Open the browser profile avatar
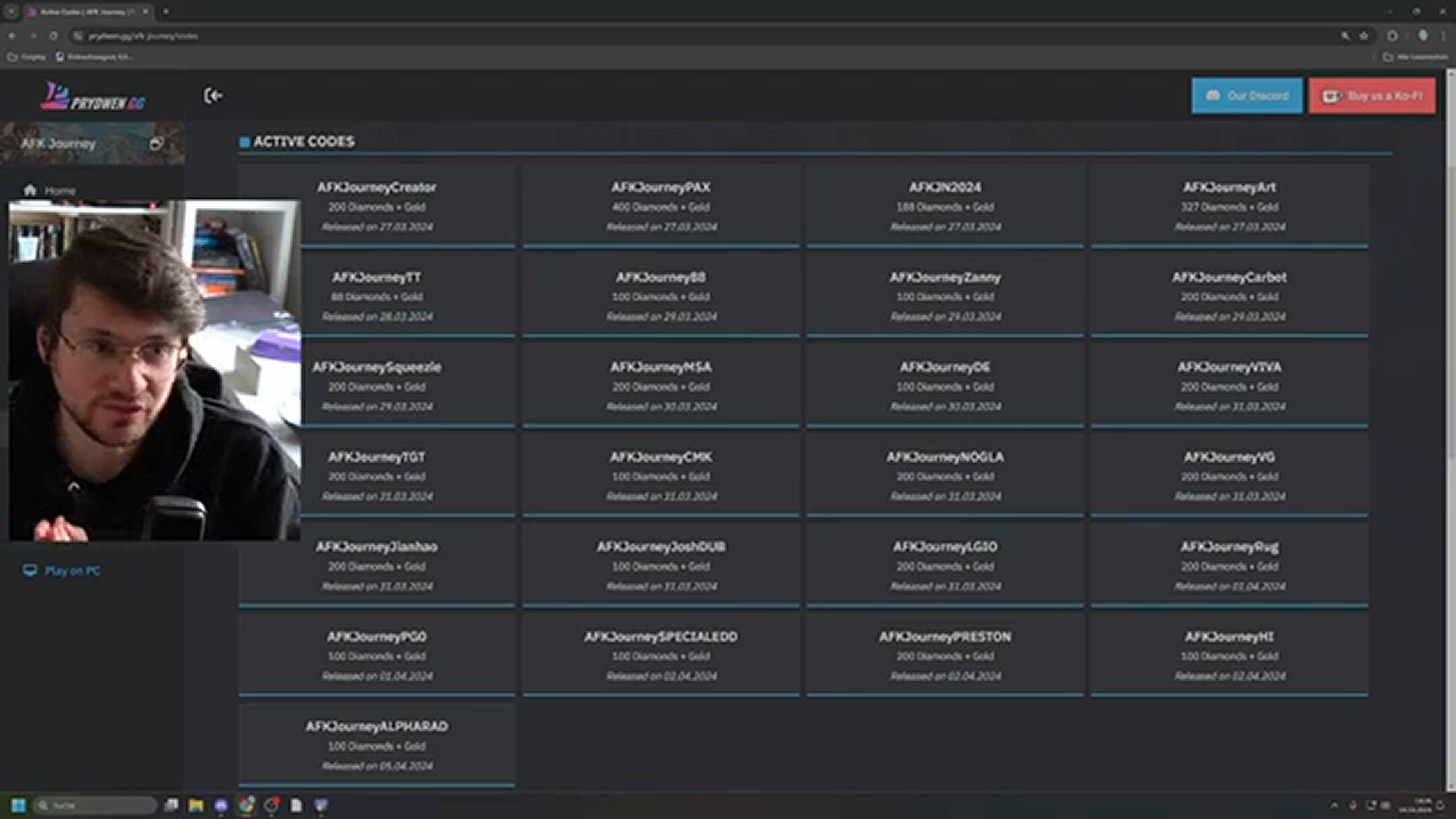Screen dimensions: 1456x819 1423,36
